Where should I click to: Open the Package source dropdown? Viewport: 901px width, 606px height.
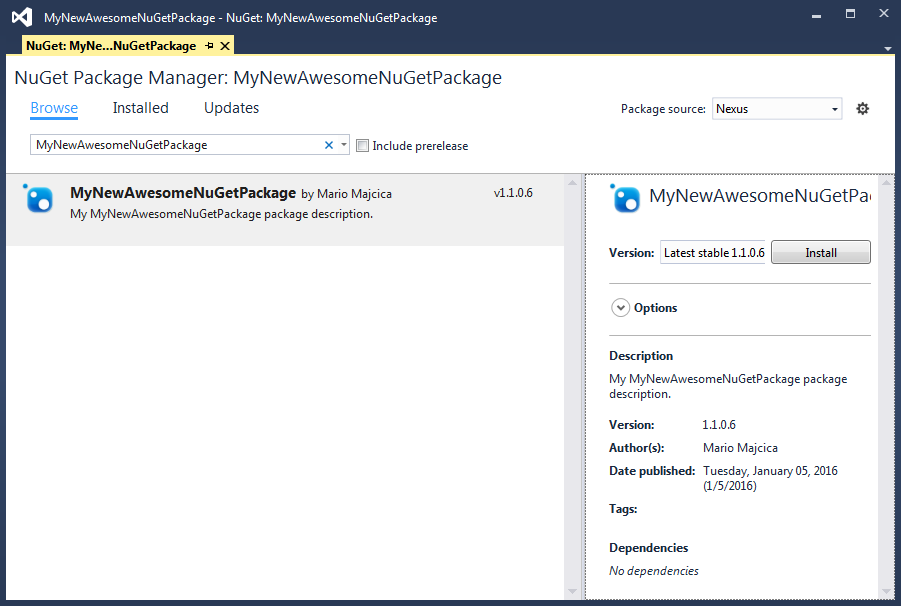pyautogui.click(x=777, y=109)
